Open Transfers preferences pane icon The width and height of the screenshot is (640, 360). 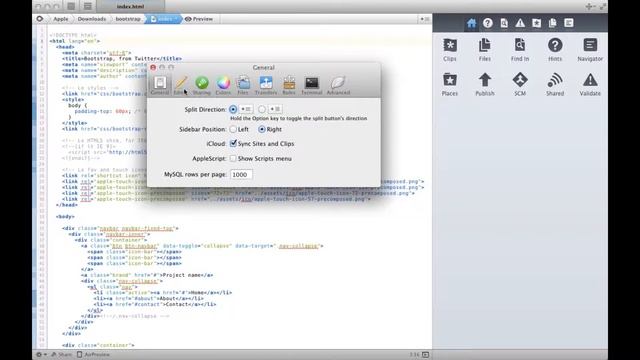(x=266, y=85)
